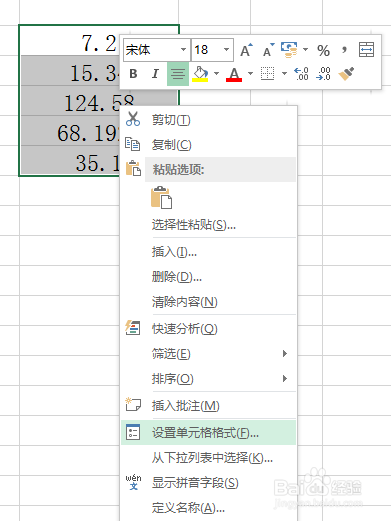The width and height of the screenshot is (391, 521).
Task: Open the font name dropdown
Action: 183,50
